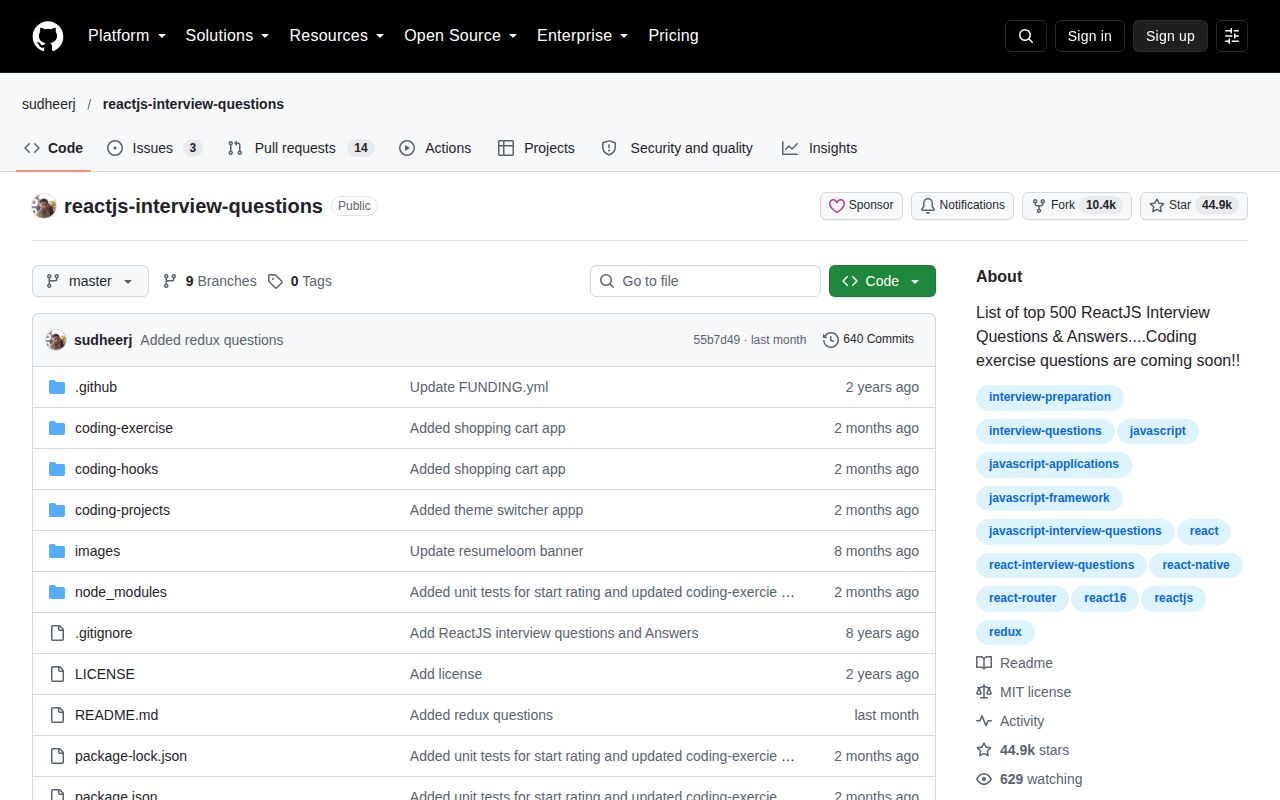Click the .github folder icon
Screen dimensions: 1280x800
point(57,387)
